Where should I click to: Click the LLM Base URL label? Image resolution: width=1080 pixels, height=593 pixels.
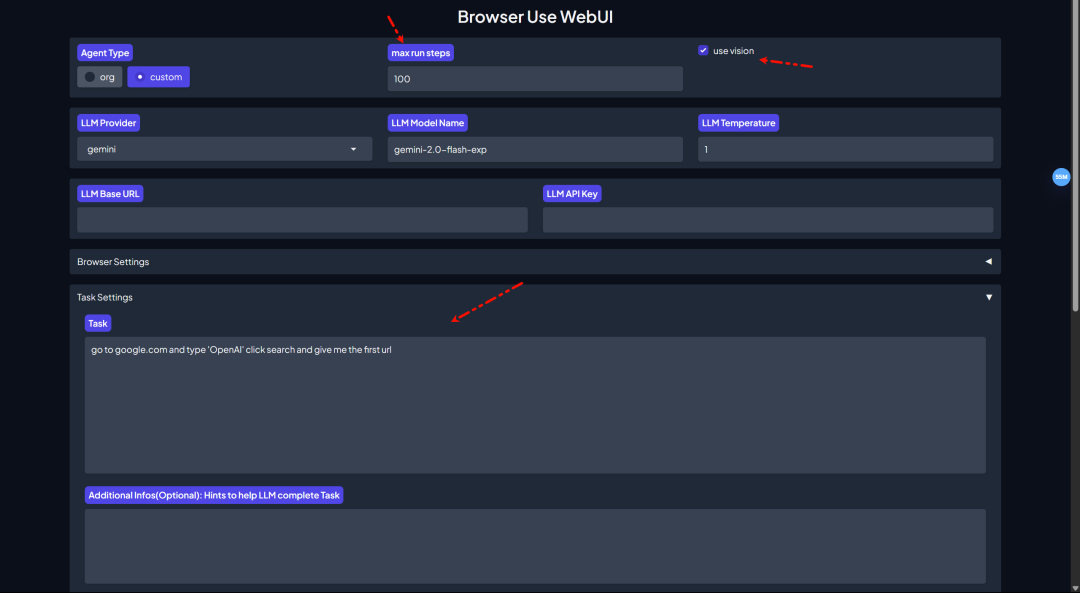(x=110, y=194)
